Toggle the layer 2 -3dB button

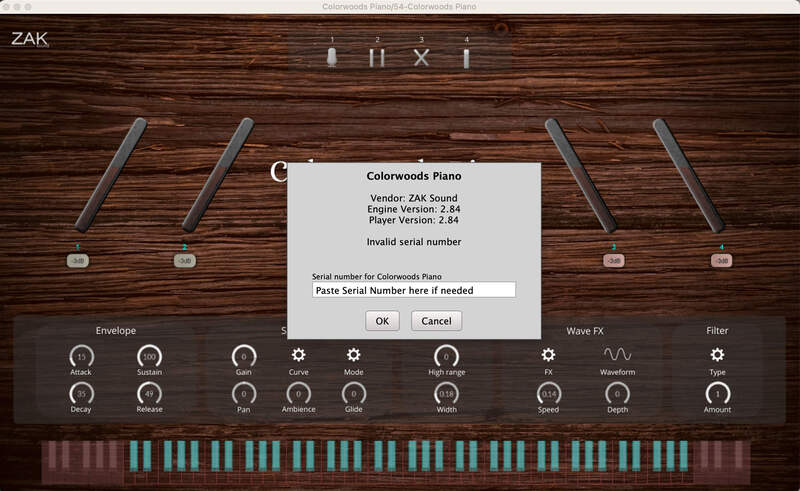tap(185, 261)
